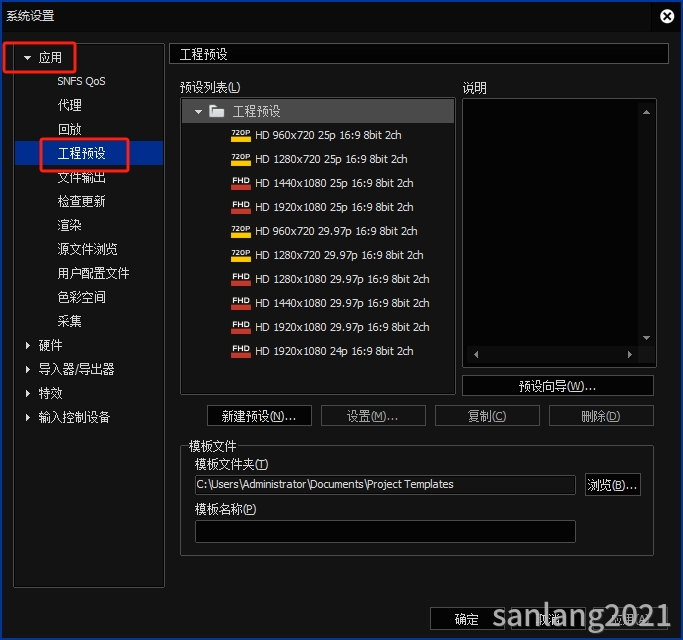Click the 720P icon of HD 960x720 25p preset
The image size is (683, 640).
pos(241,135)
